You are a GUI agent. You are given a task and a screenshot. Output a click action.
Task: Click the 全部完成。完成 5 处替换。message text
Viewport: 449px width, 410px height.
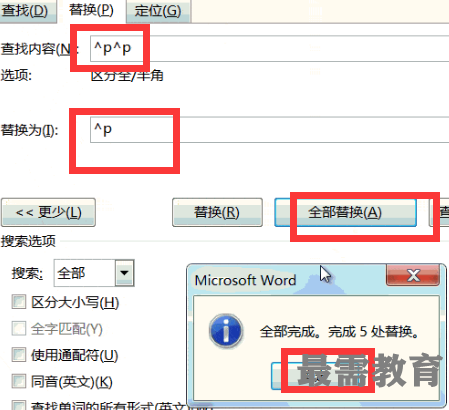click(339, 332)
